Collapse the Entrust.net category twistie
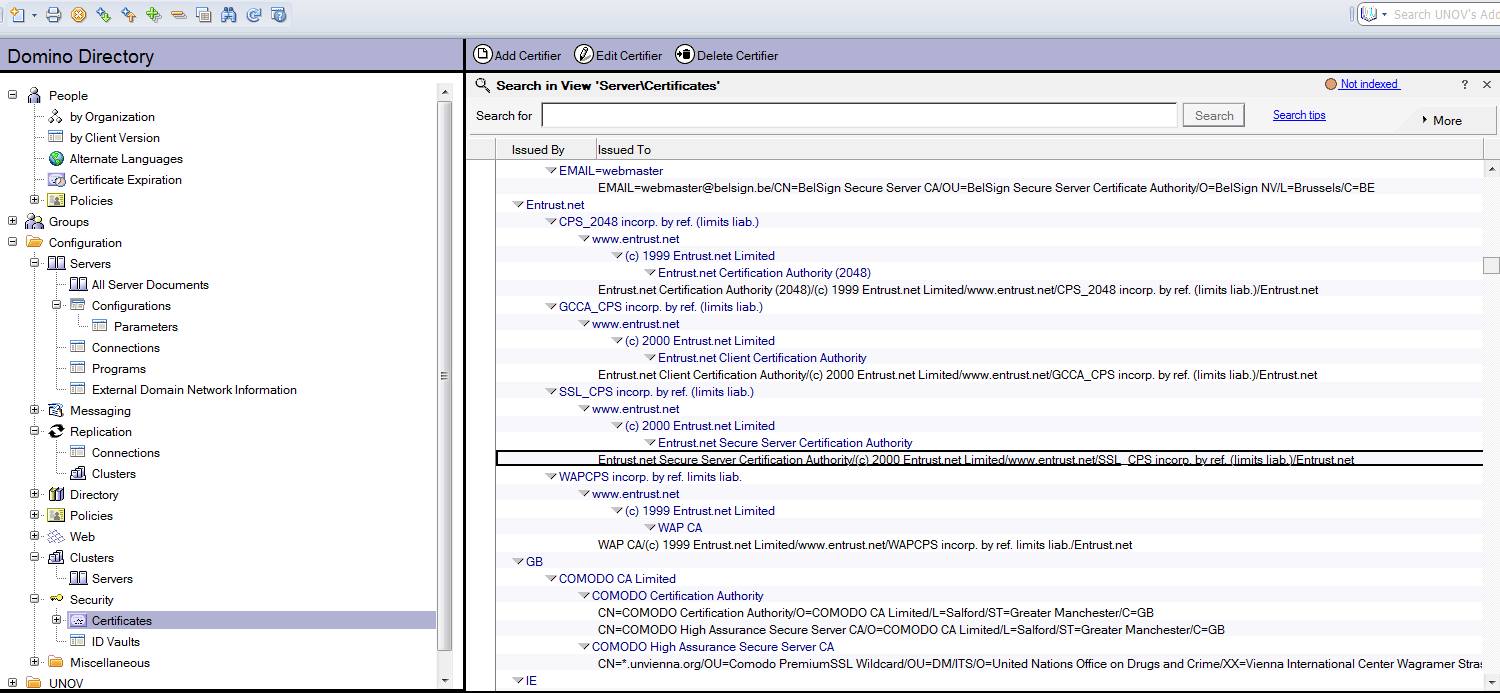1500x693 pixels. tap(518, 205)
